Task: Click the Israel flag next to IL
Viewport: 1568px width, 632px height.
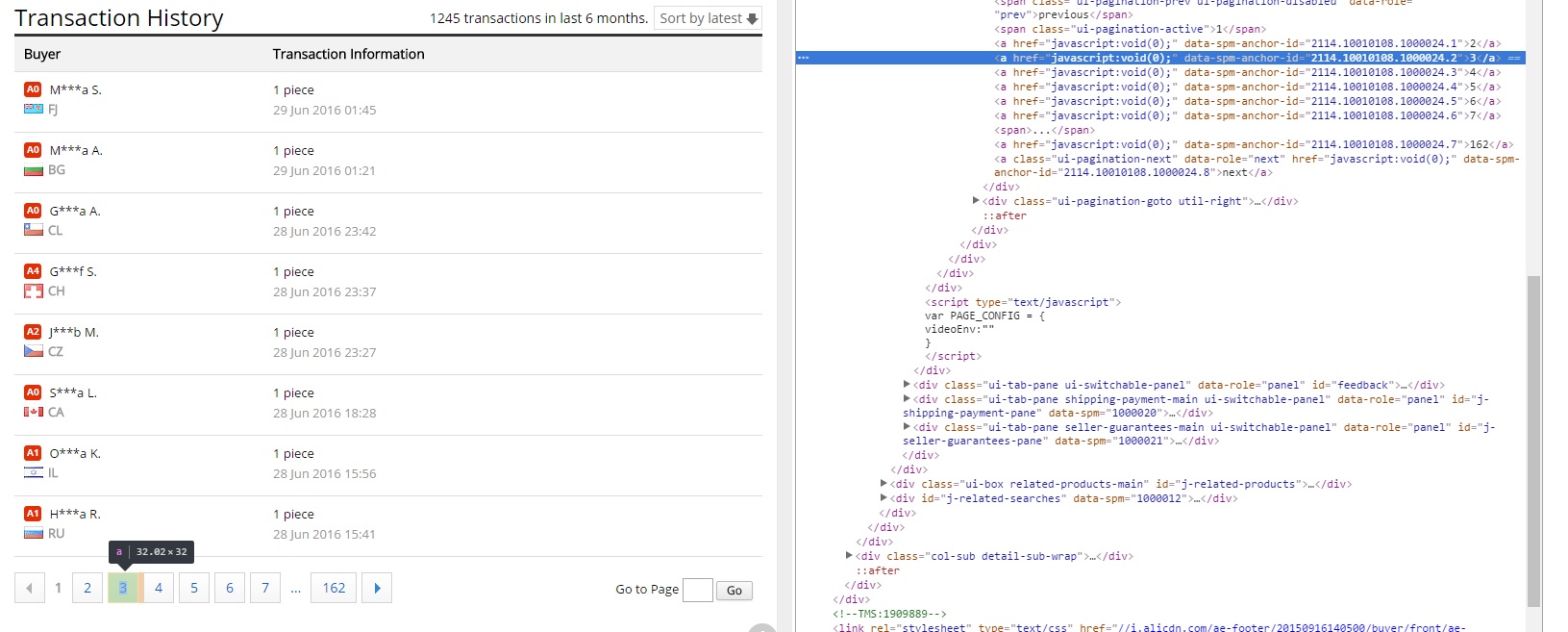Action: pos(34,472)
